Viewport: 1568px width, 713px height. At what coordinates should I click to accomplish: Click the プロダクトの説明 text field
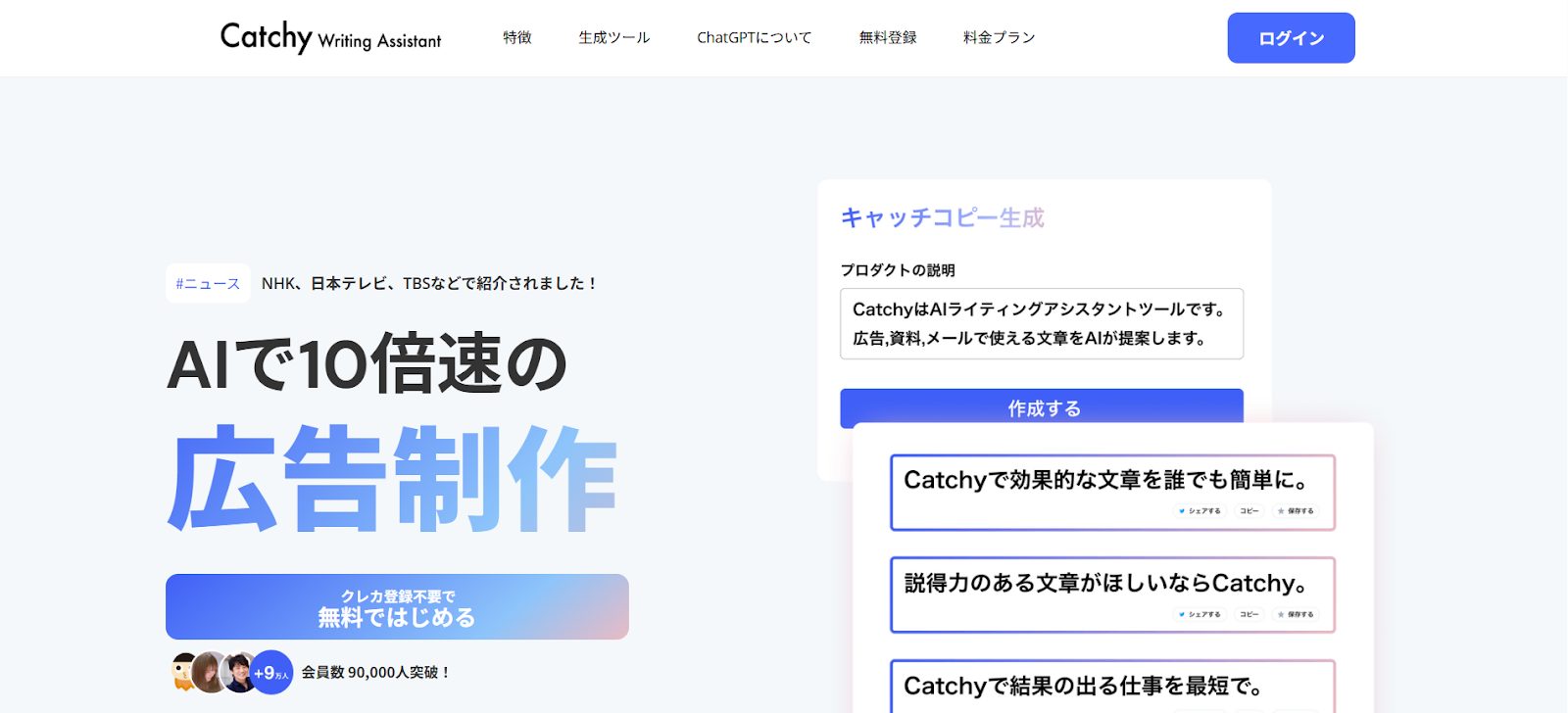point(1041,324)
